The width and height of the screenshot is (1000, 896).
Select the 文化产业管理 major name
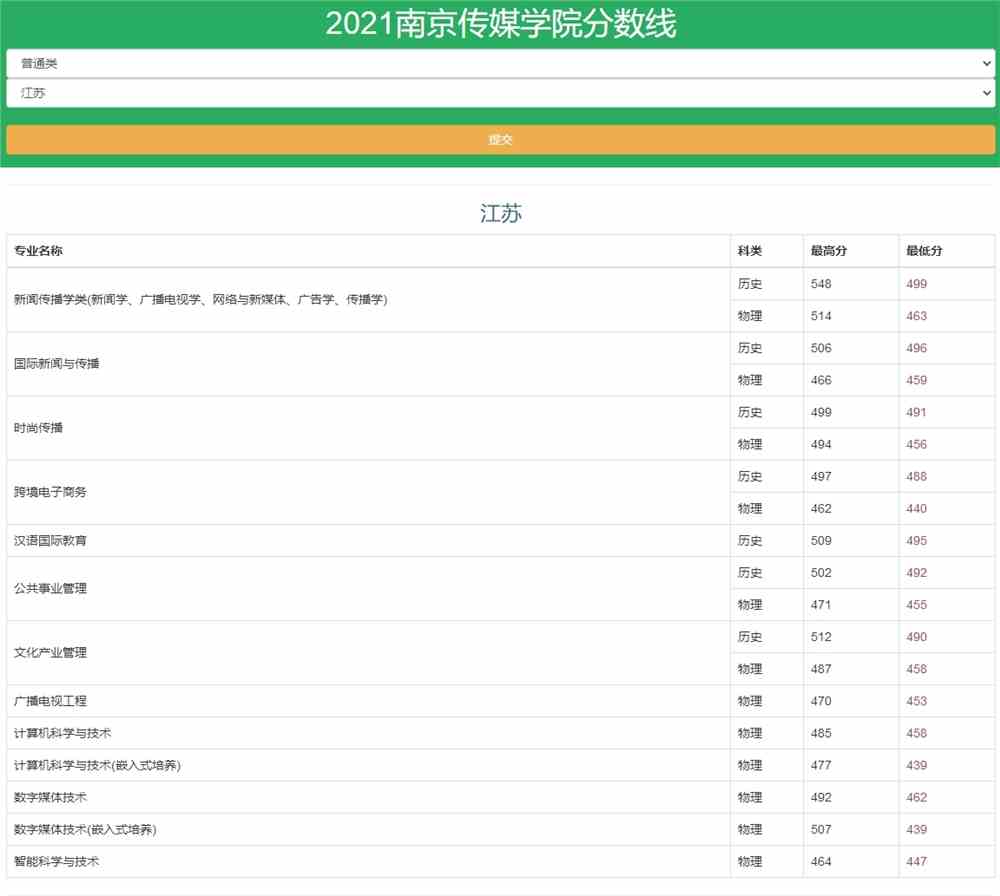[x=50, y=653]
